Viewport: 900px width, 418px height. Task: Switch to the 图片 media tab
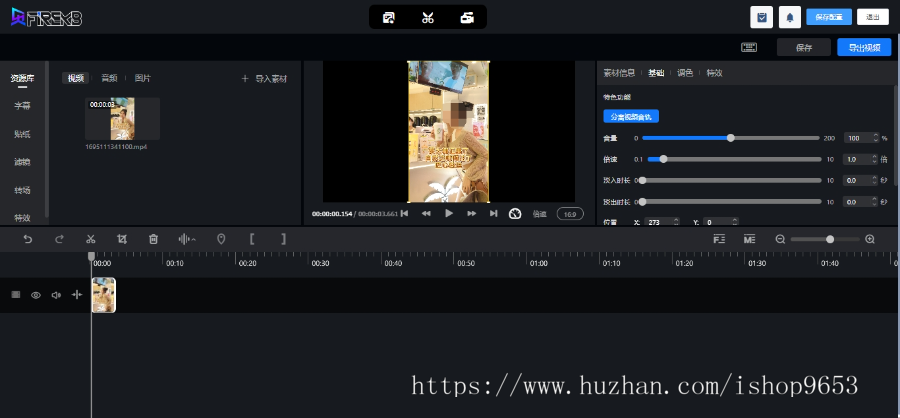pyautogui.click(x=142, y=78)
